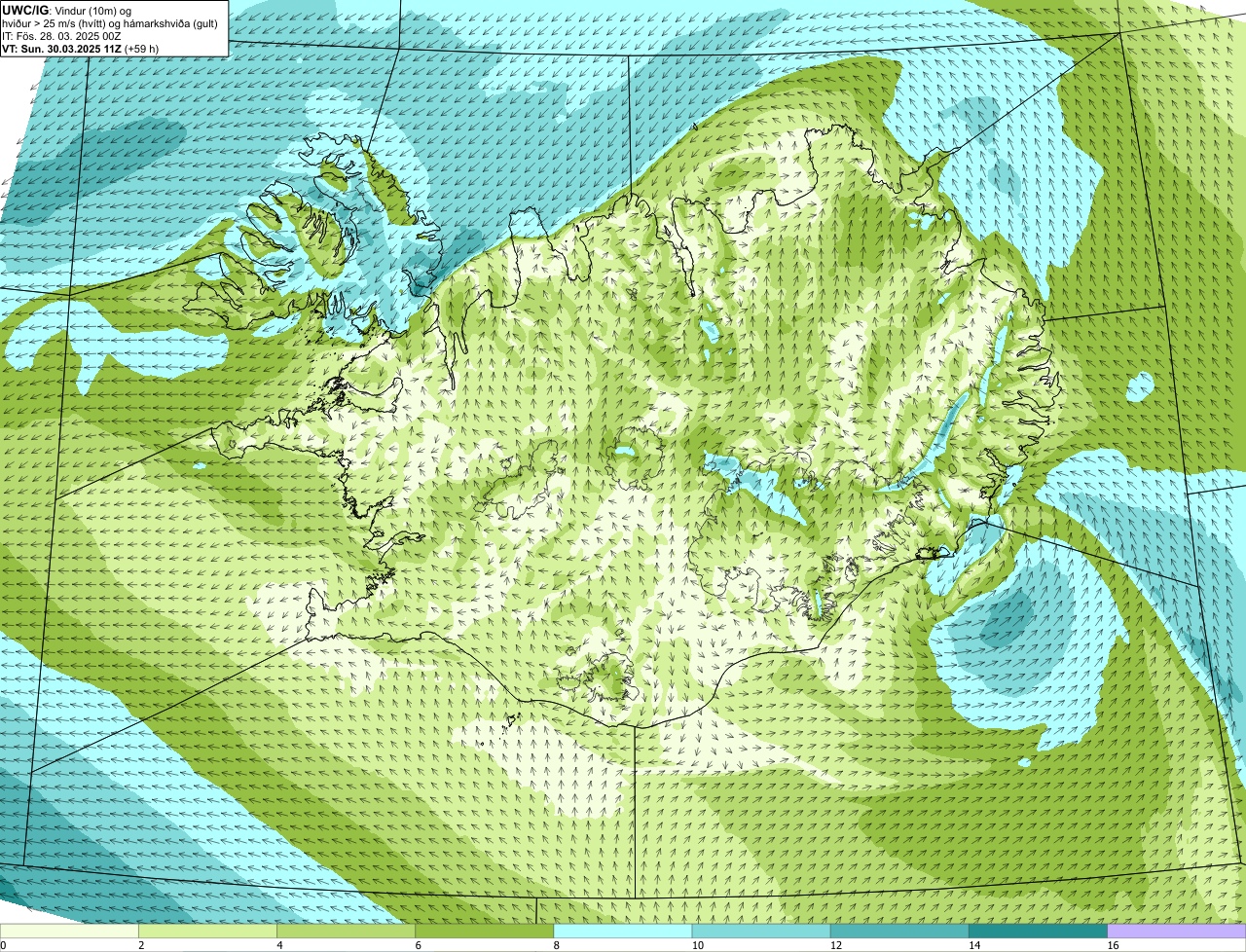
Task: Click the legend scale label '16'
Action: point(1113,945)
